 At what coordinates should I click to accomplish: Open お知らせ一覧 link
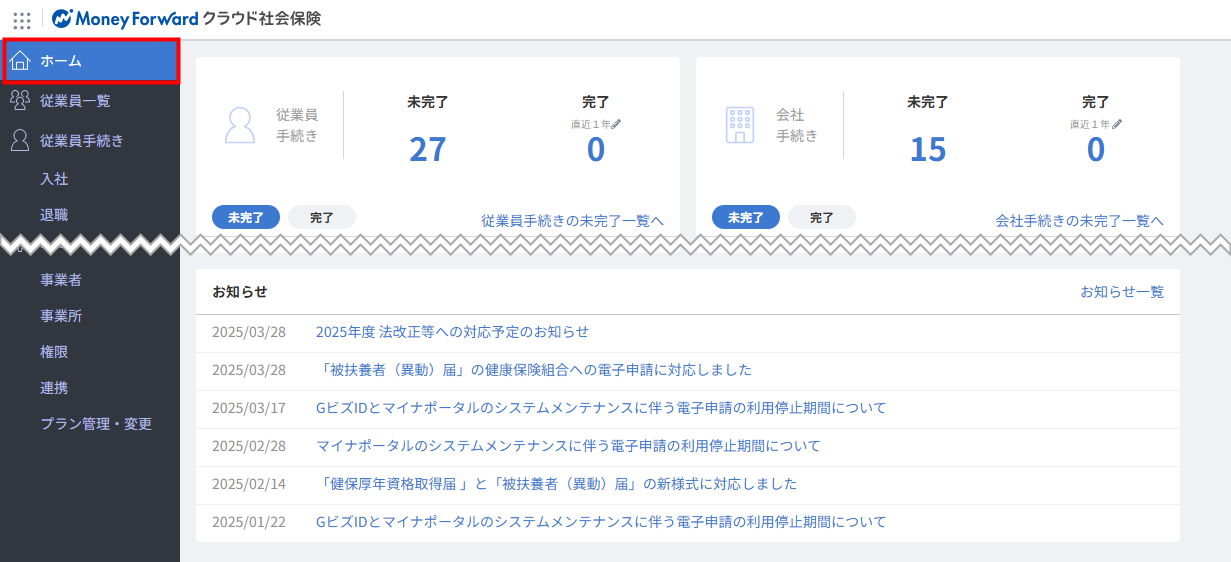1122,292
